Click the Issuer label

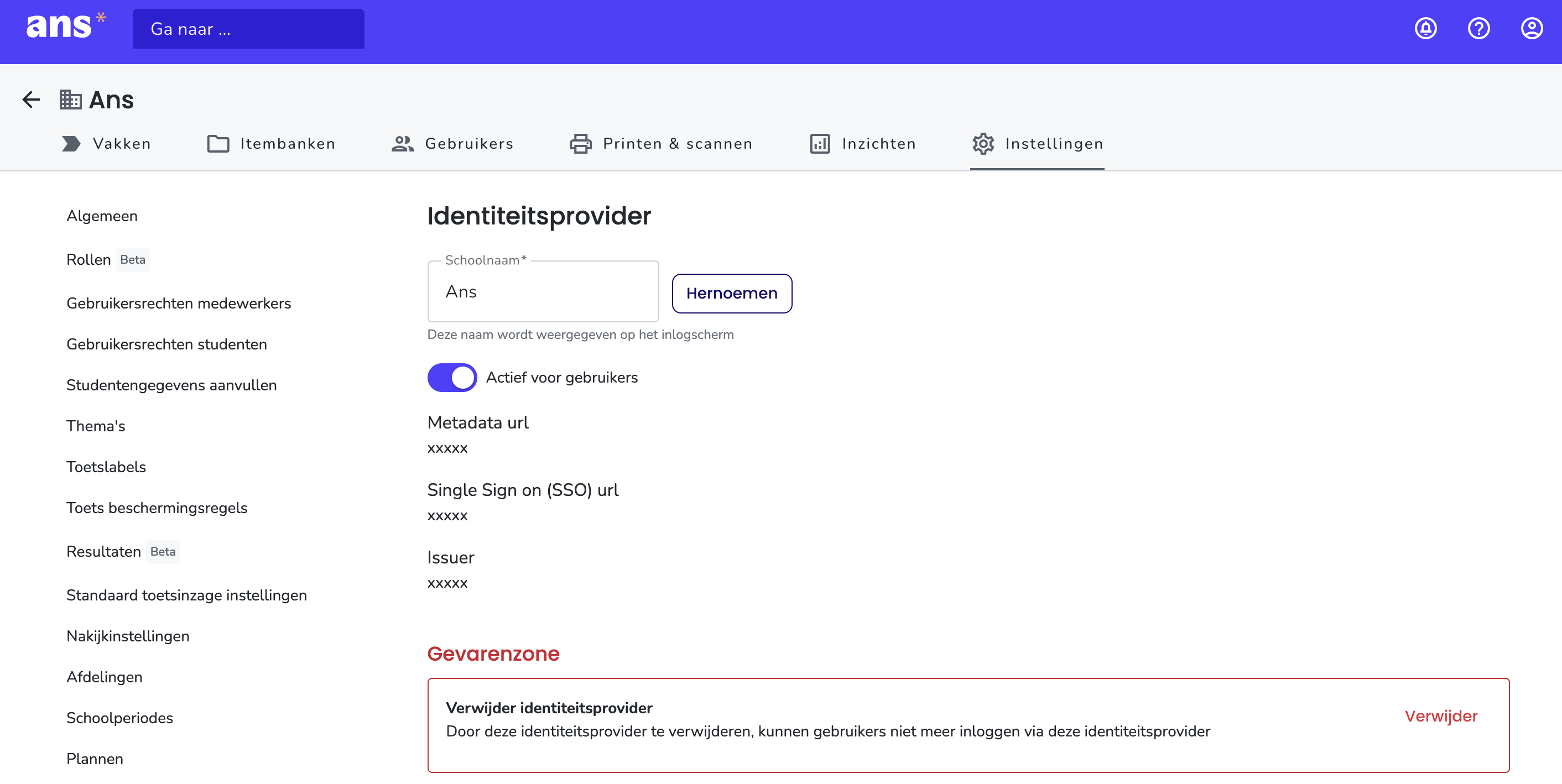pyautogui.click(x=451, y=557)
